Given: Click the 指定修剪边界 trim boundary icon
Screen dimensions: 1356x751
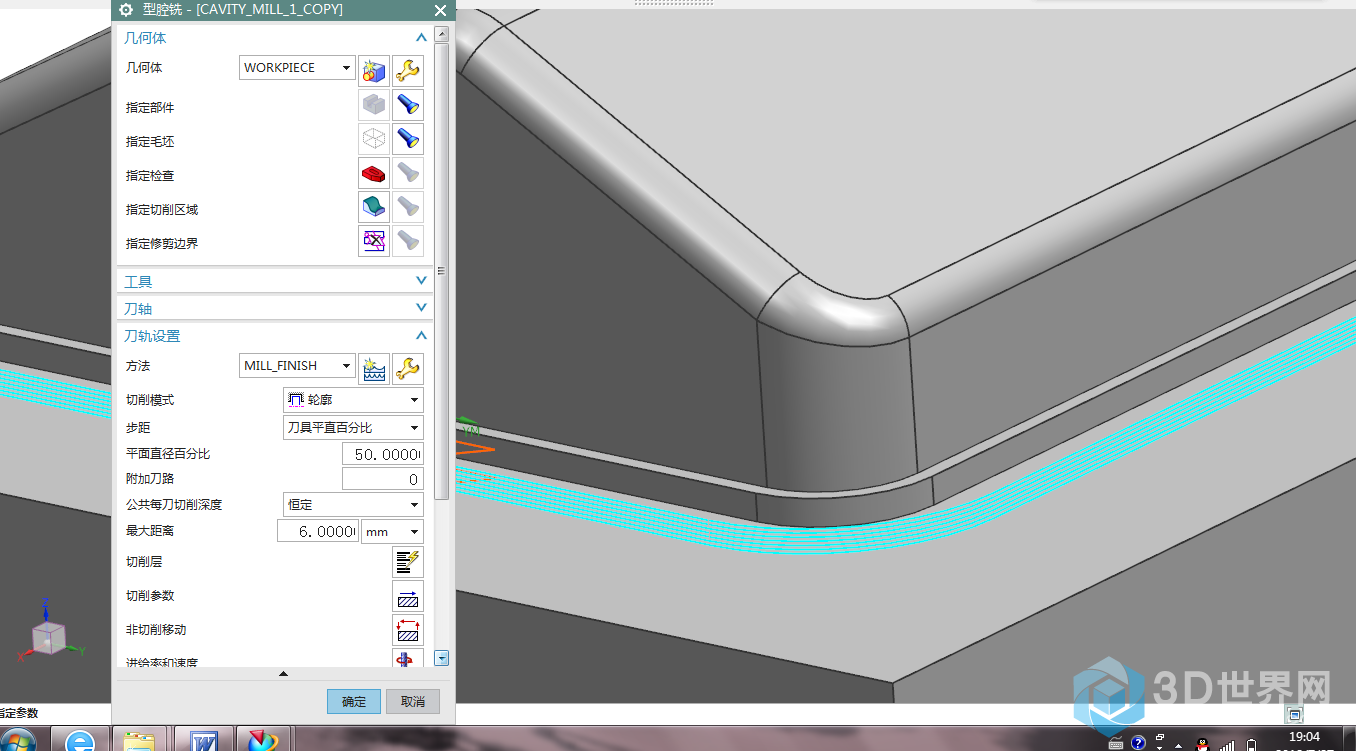Looking at the screenshot, I should 374,241.
